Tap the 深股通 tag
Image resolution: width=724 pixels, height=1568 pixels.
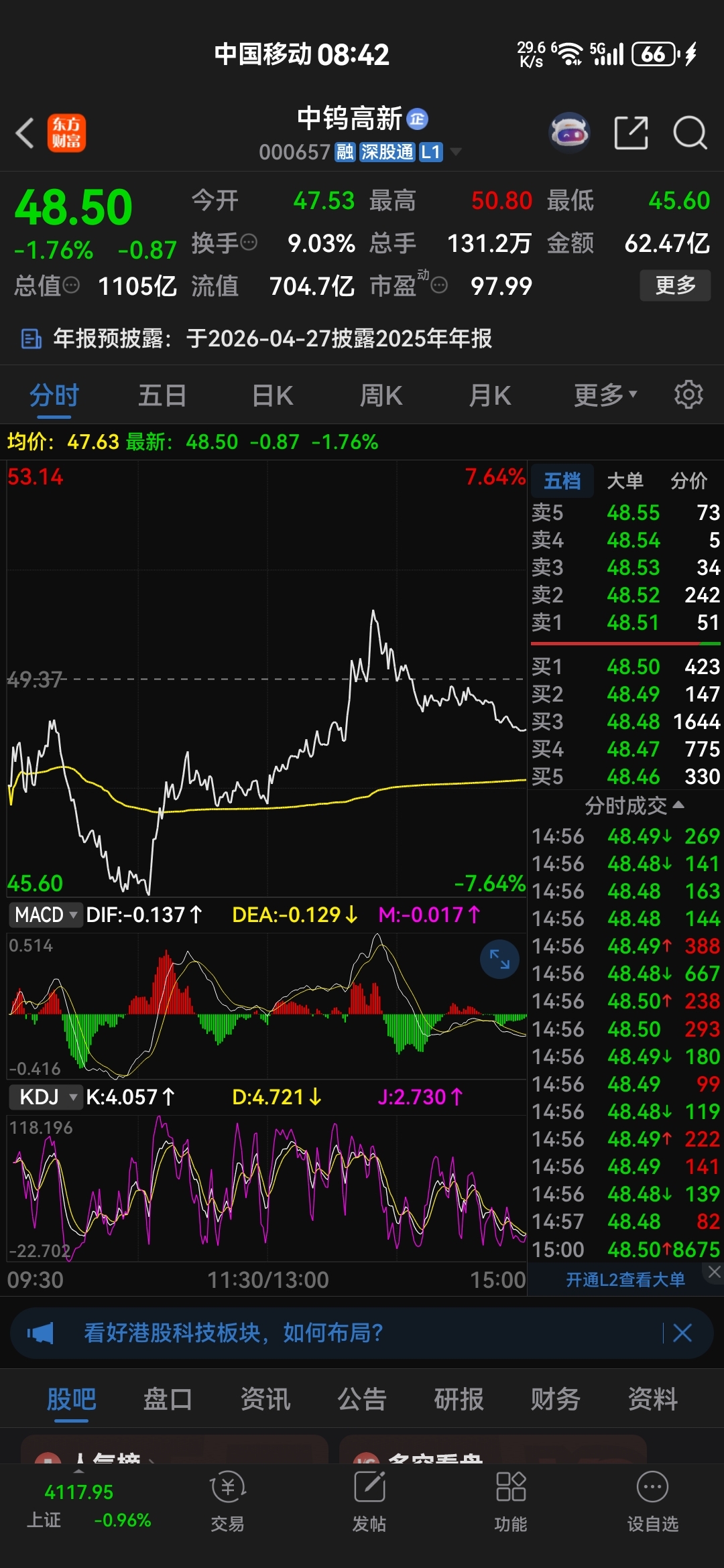pyautogui.click(x=387, y=152)
